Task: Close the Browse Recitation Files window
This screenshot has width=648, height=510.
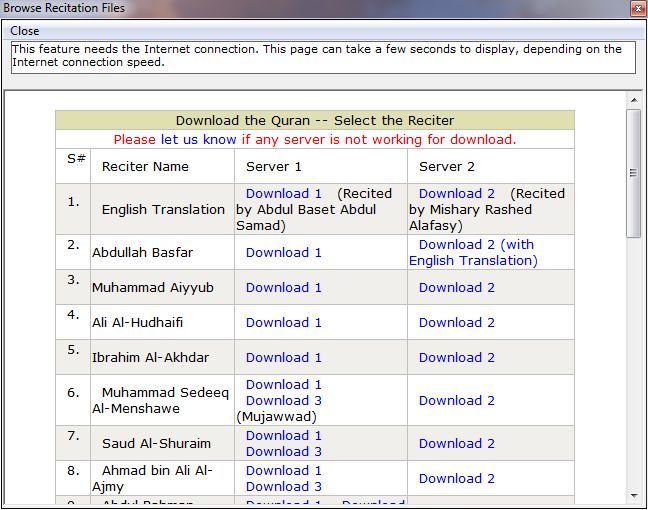Action: (638, 8)
